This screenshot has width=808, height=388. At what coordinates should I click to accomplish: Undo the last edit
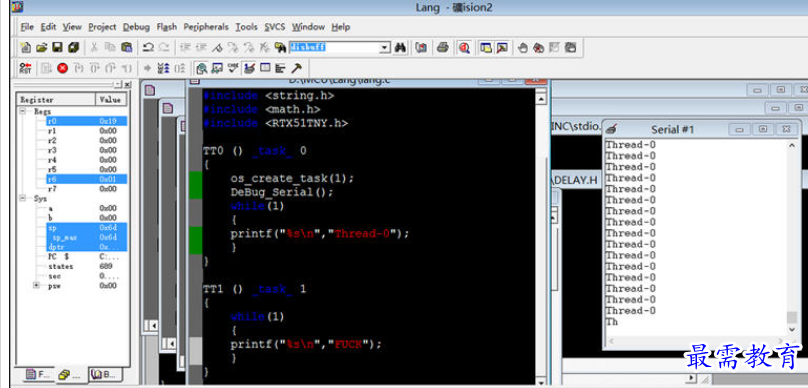(x=148, y=47)
